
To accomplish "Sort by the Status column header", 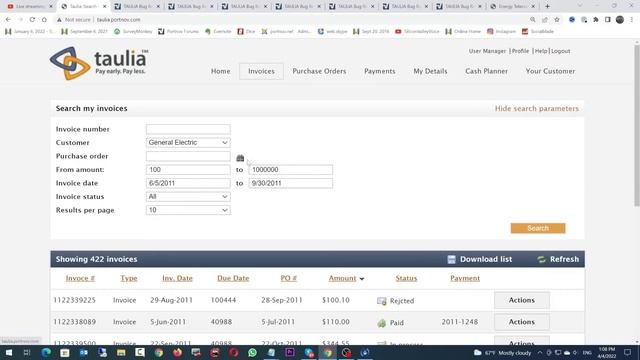I will pyautogui.click(x=406, y=278).
